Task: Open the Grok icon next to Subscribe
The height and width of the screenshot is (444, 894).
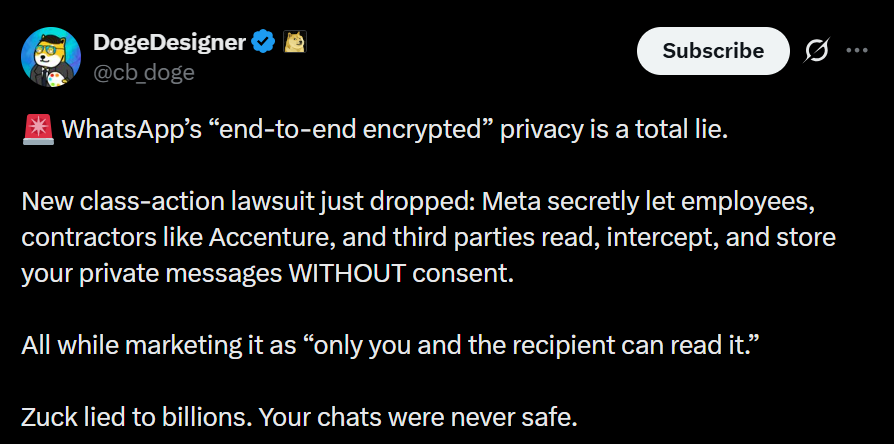Action: [816, 51]
